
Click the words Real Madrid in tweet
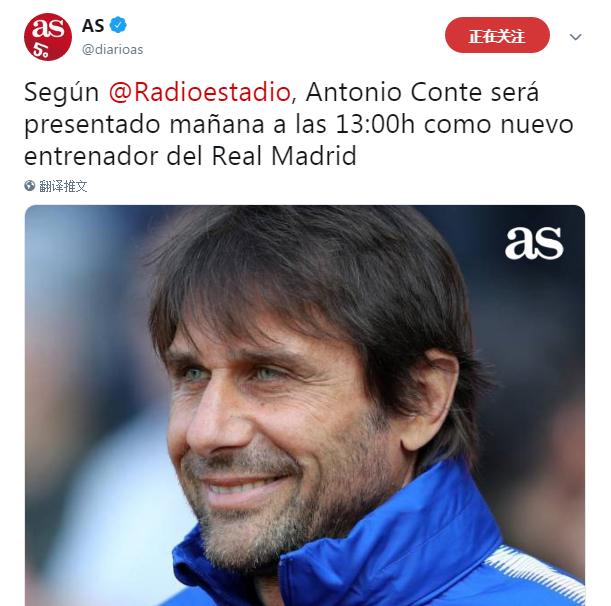click(284, 156)
